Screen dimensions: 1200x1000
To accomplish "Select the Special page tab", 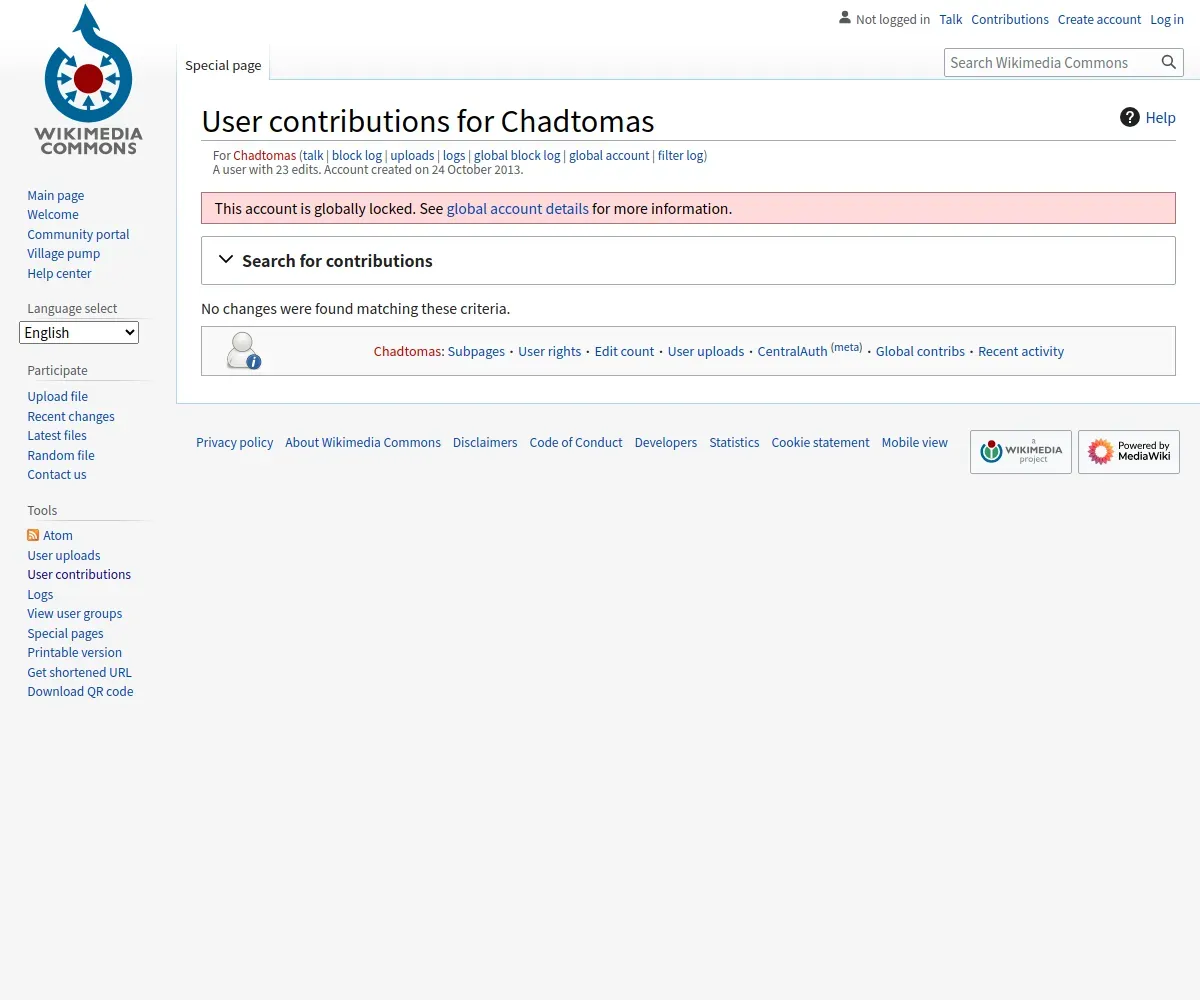I will (x=223, y=65).
